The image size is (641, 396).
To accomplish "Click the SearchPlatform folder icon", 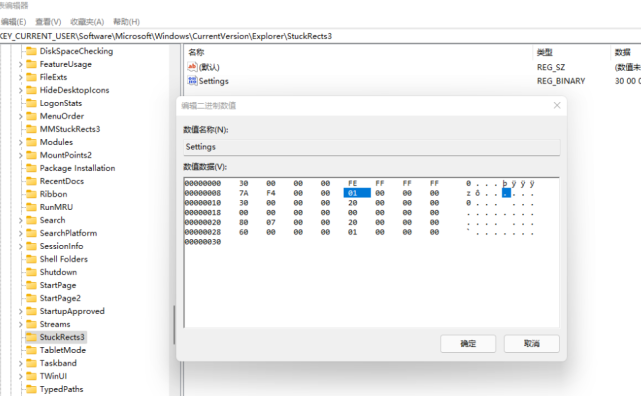I will [x=31, y=233].
